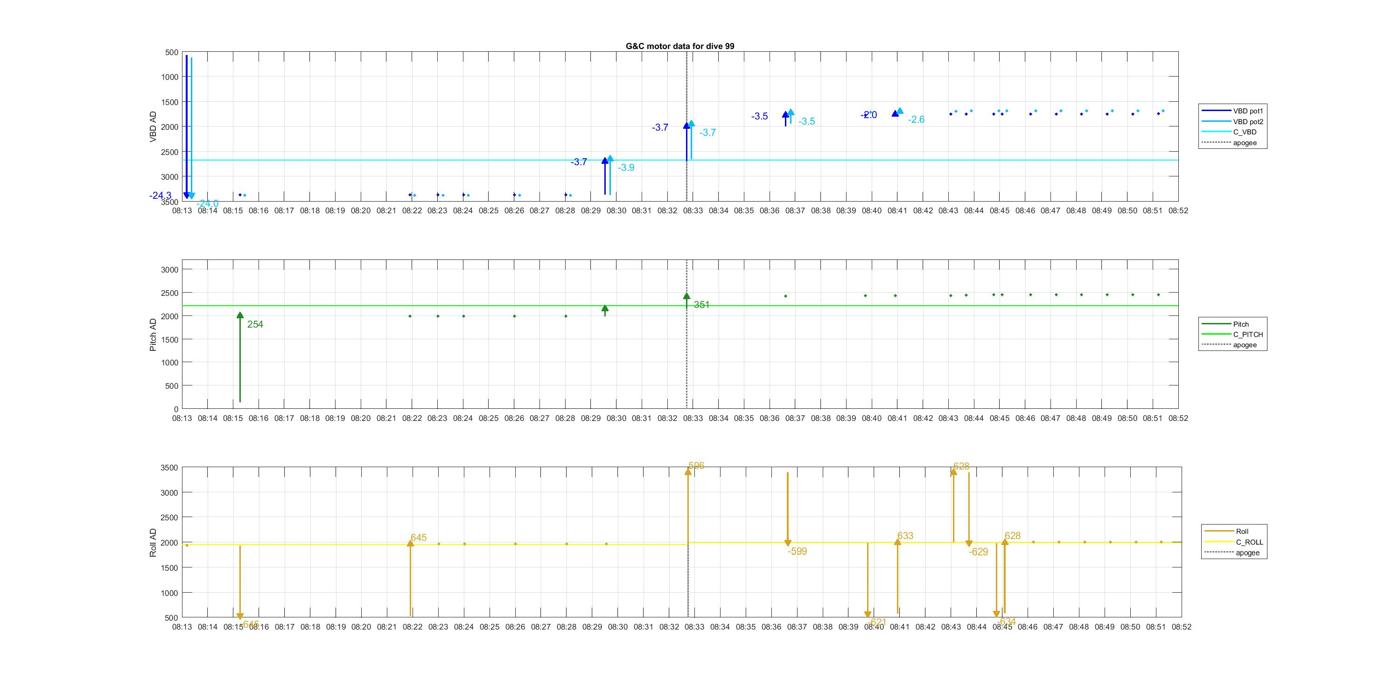Image resolution: width=1400 pixels, height=693 pixels.
Task: Click the '08:13' tick on Roll plot axis
Action: coord(182,627)
